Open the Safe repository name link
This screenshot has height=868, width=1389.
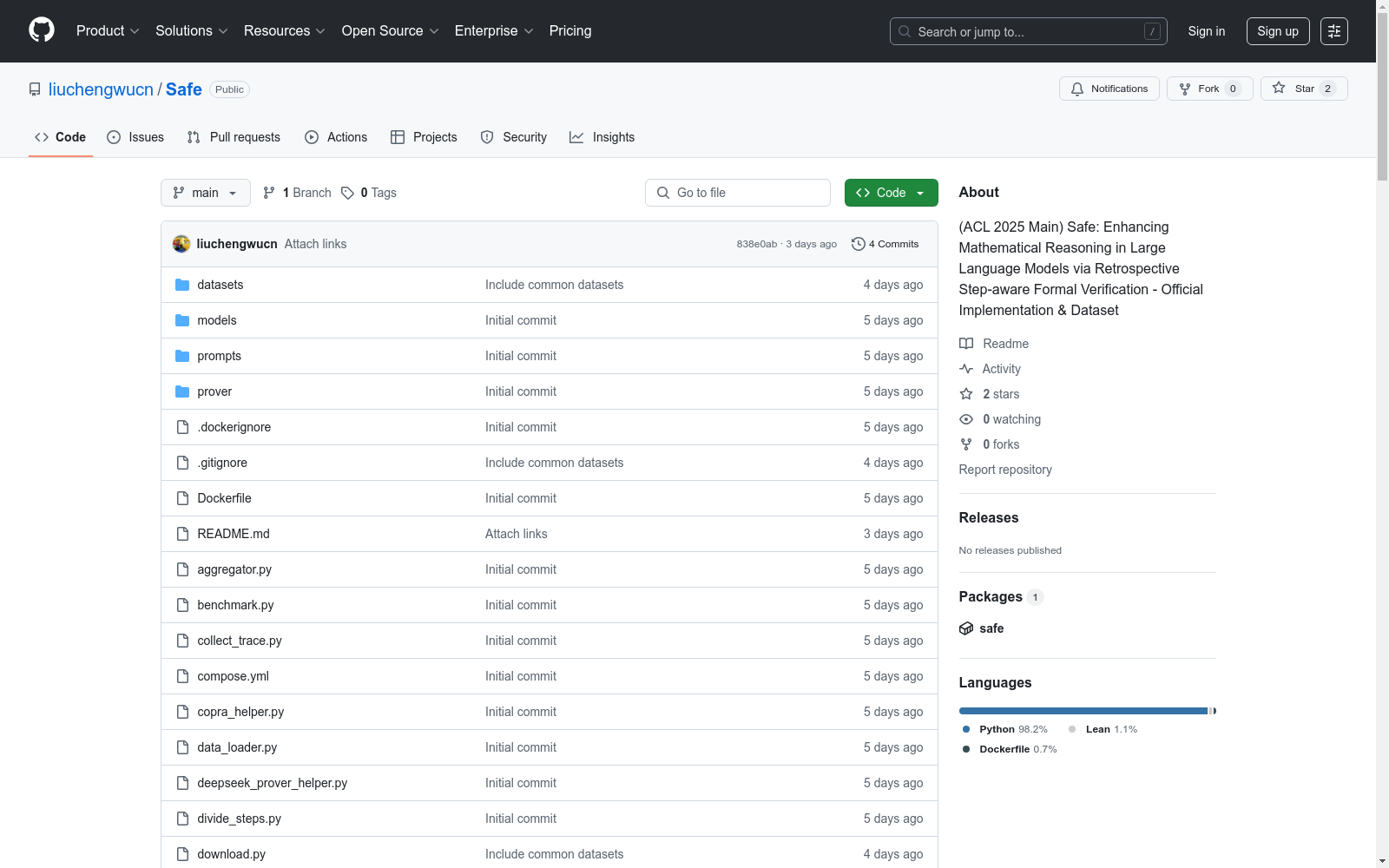click(x=184, y=89)
